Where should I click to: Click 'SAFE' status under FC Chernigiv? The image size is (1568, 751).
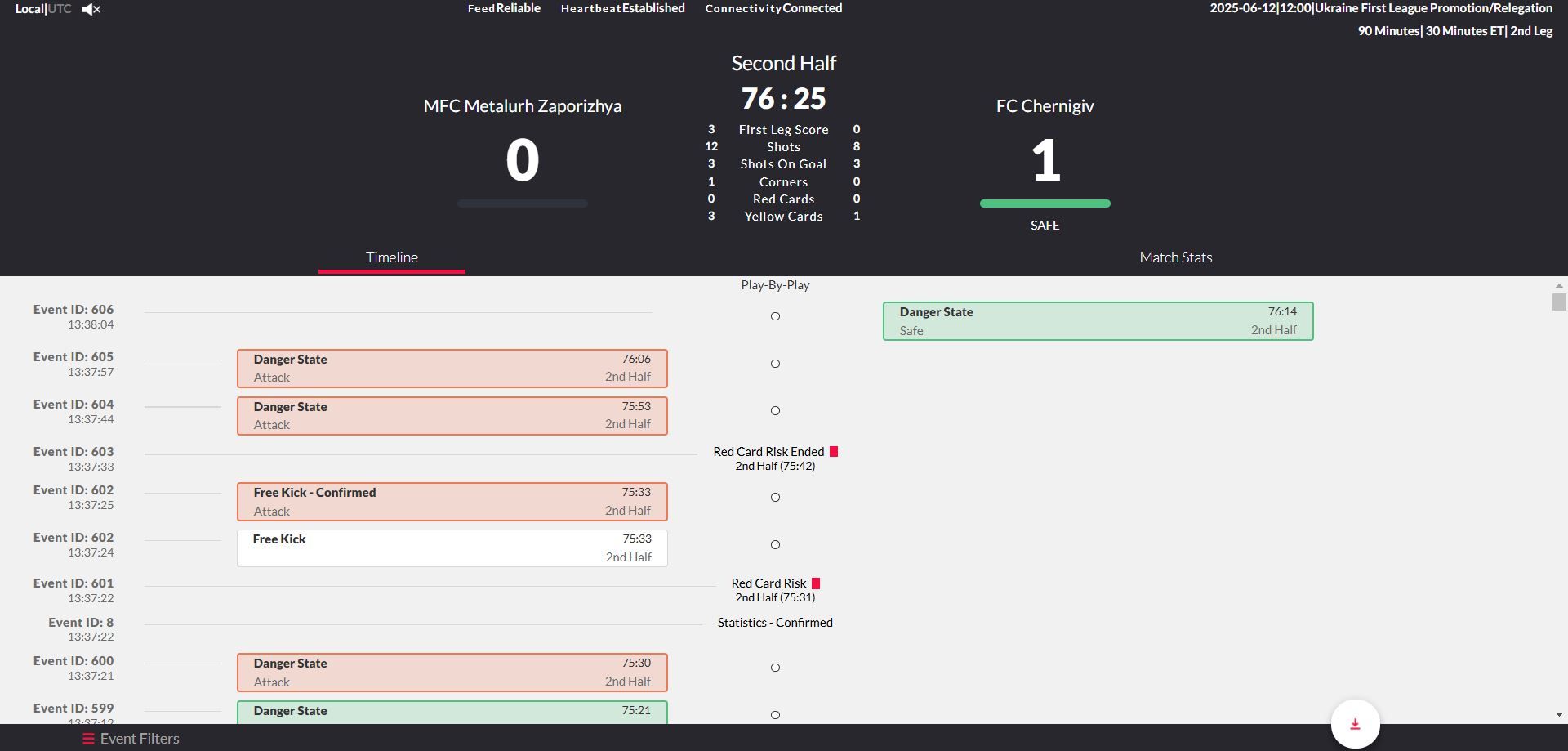tap(1045, 226)
